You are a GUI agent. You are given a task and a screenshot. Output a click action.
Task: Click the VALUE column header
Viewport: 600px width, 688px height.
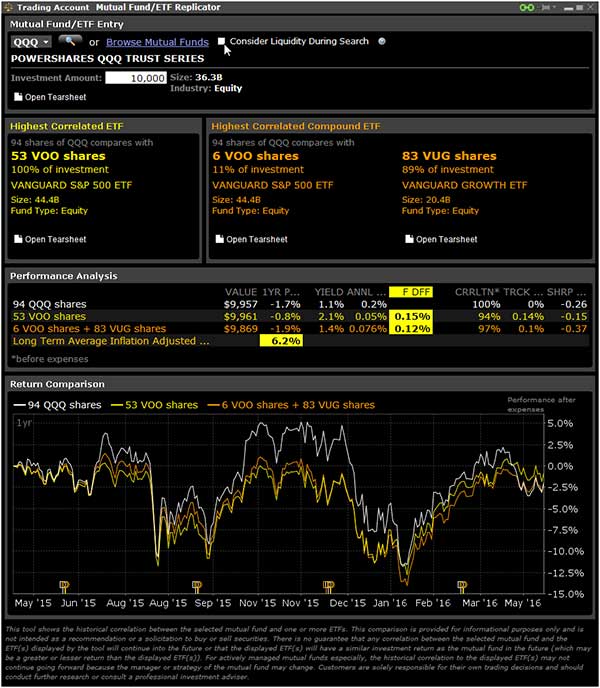[241, 292]
